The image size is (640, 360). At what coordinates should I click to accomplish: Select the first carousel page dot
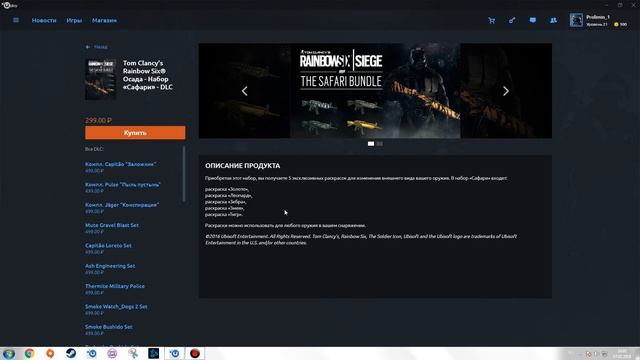pos(371,144)
